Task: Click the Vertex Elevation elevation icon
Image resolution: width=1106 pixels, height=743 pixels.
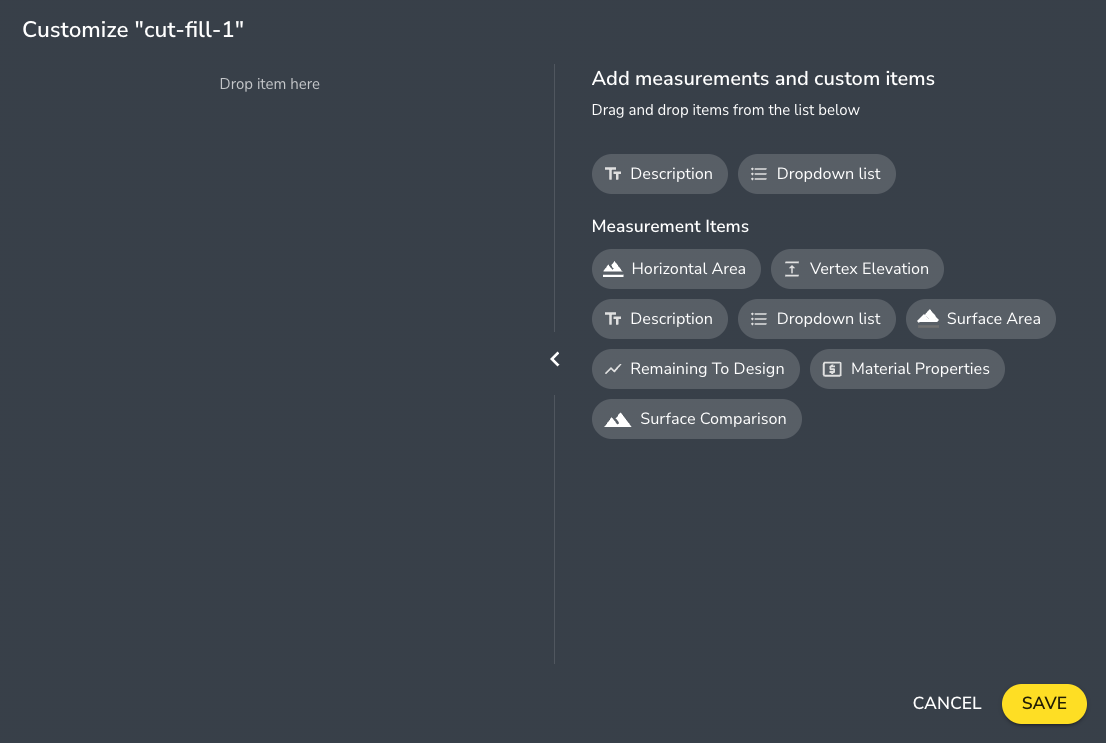Action: pyautogui.click(x=791, y=268)
